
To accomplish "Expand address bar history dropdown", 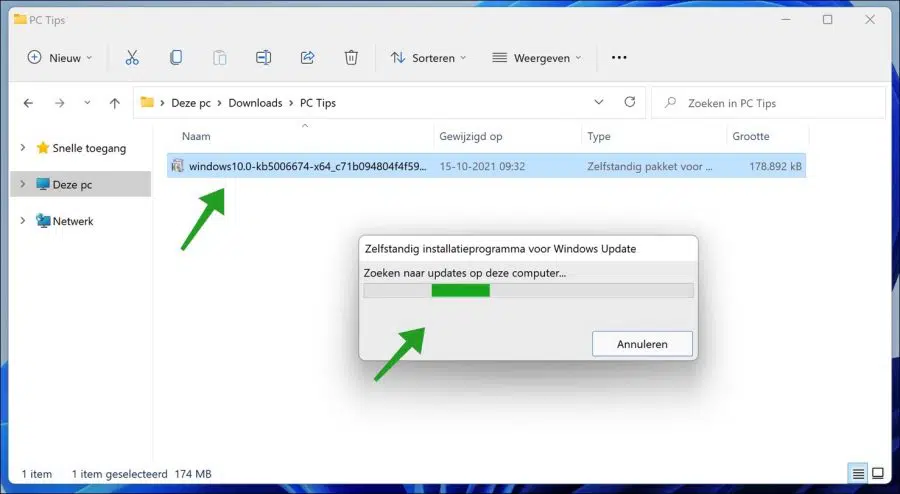I will coord(599,102).
